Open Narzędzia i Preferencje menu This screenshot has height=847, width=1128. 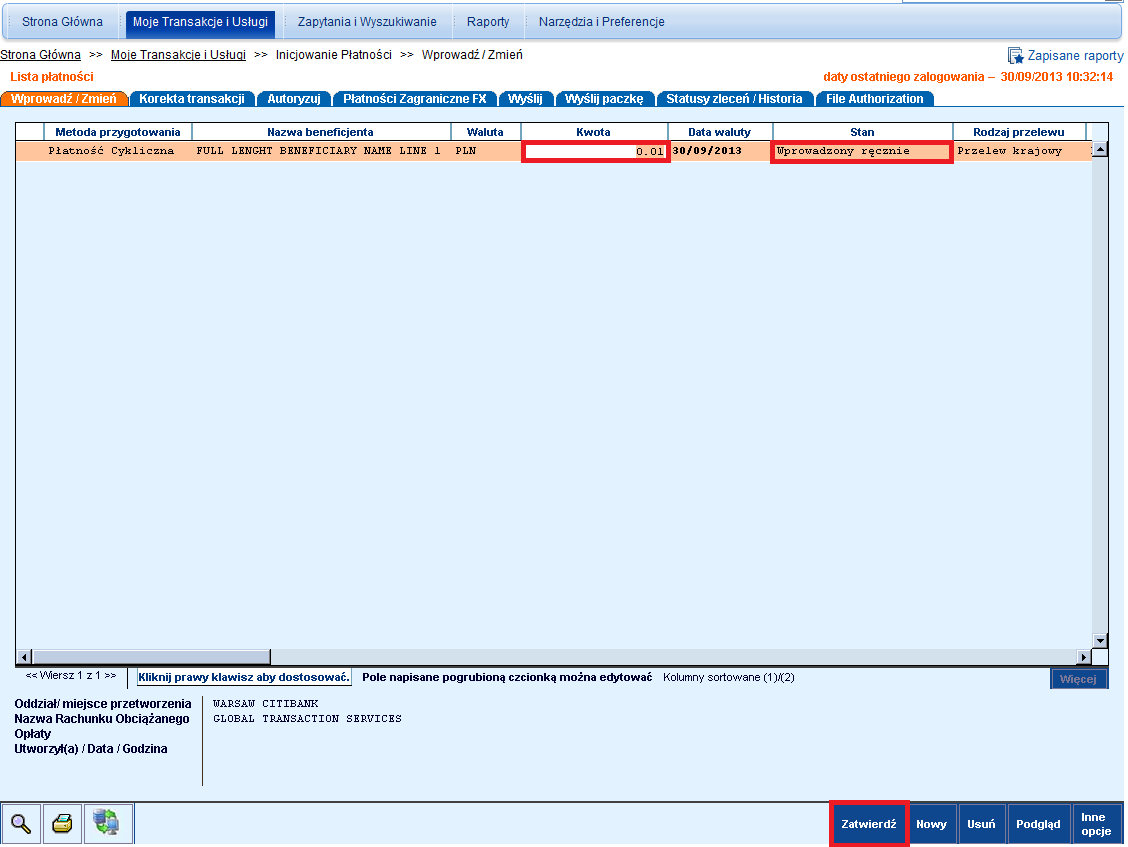tap(601, 22)
